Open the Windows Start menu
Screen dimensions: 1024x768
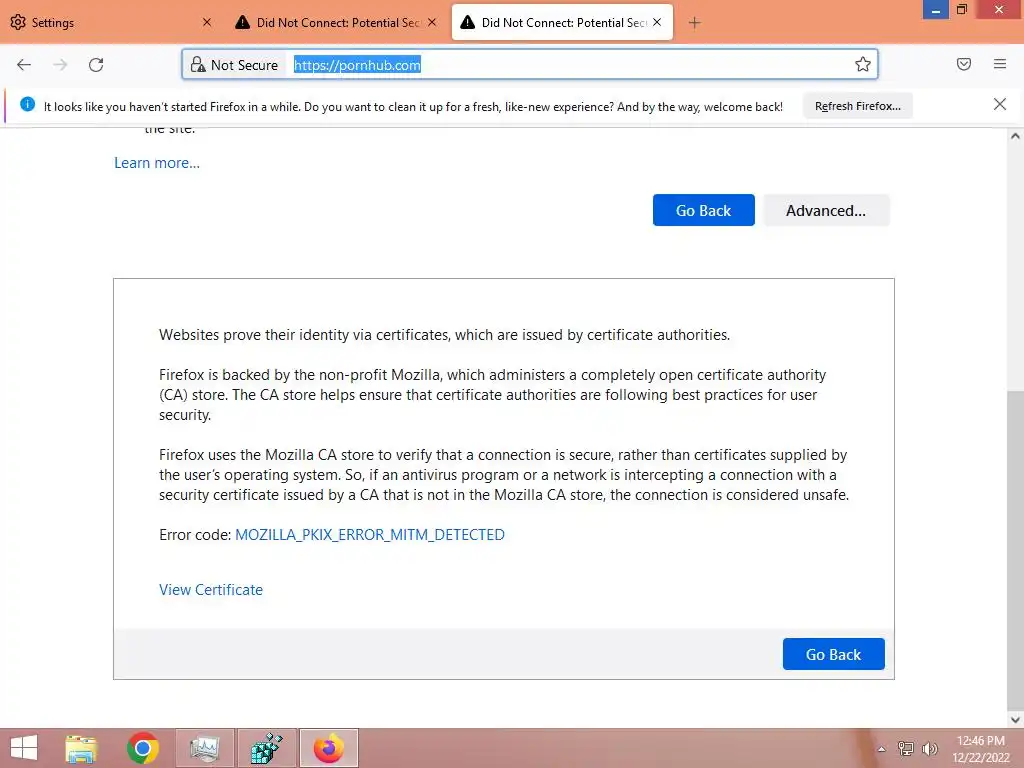point(24,748)
